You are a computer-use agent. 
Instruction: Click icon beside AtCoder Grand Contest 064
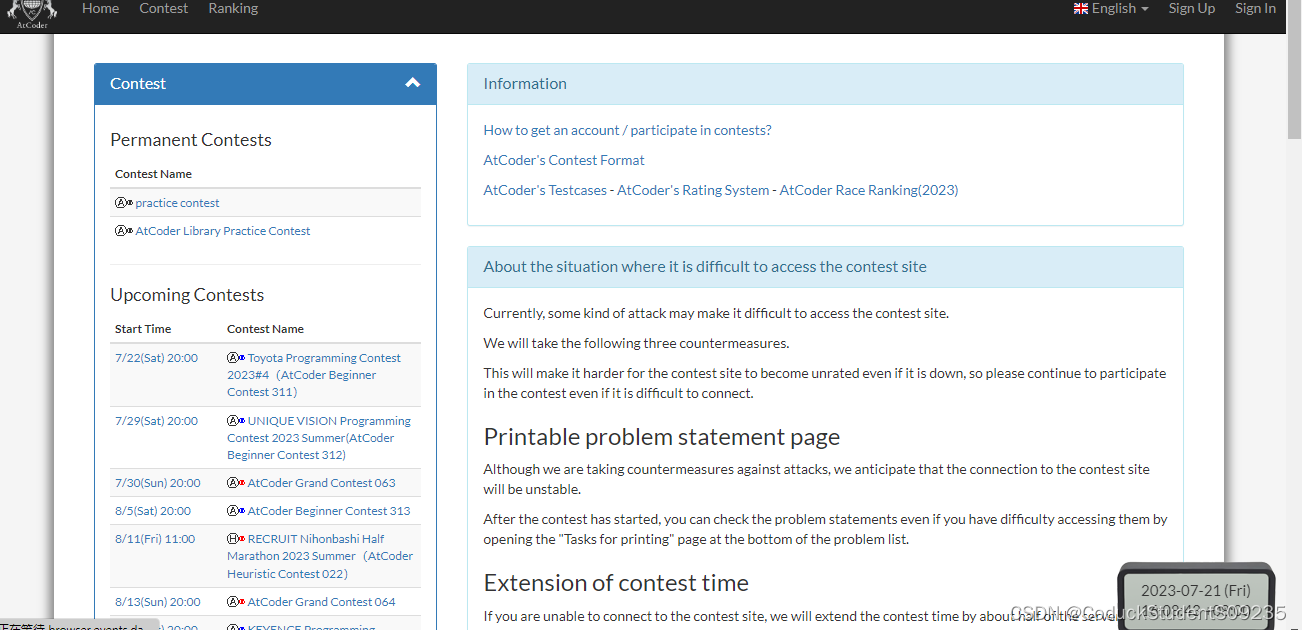[236, 602]
